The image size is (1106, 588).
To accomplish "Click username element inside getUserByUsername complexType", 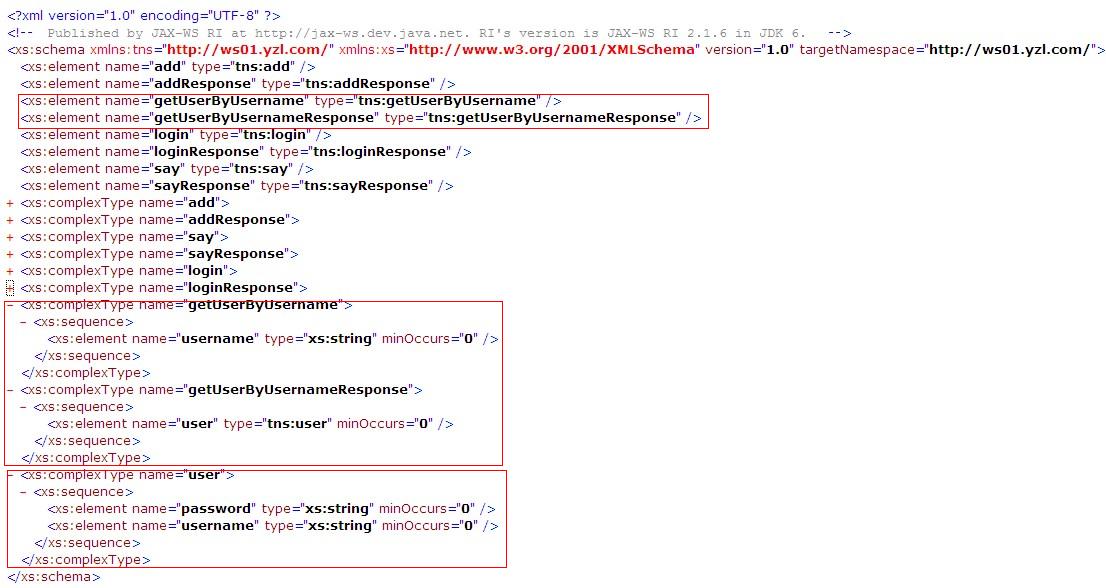I will click(273, 339).
